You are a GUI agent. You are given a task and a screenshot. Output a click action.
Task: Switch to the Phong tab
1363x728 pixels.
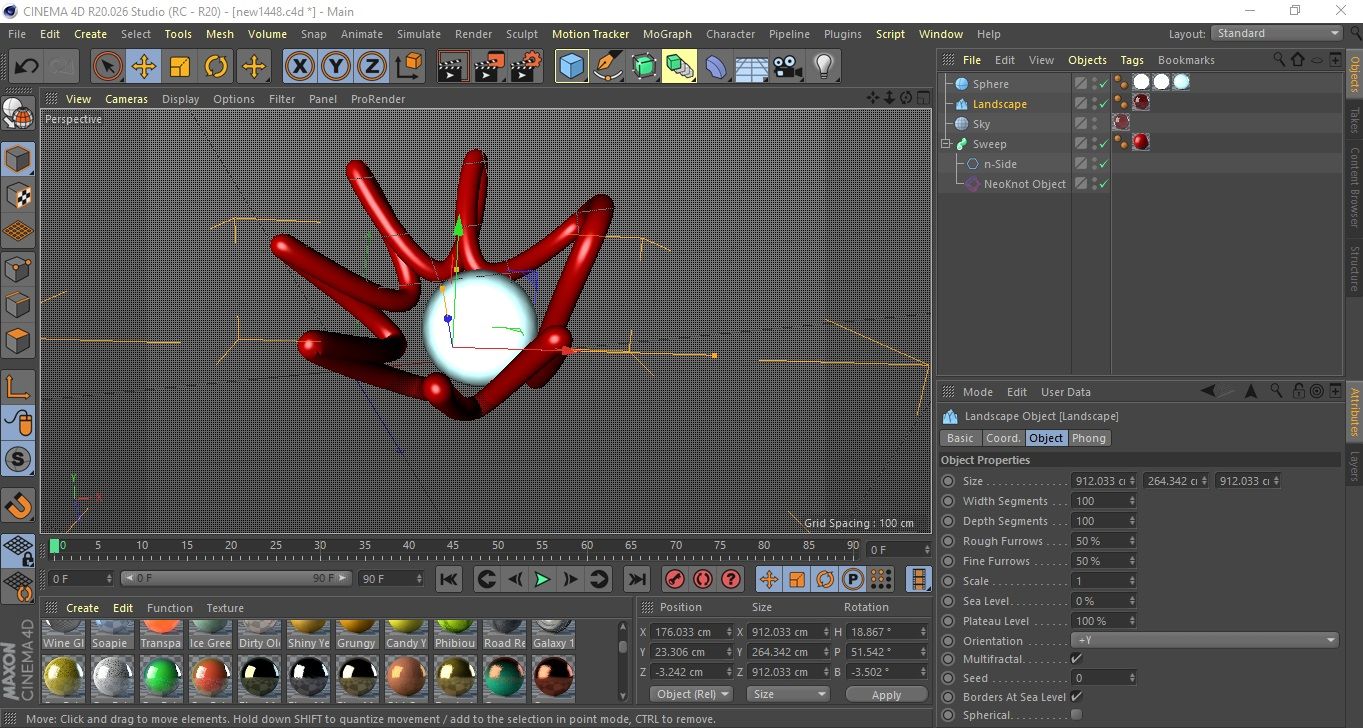coord(1088,438)
